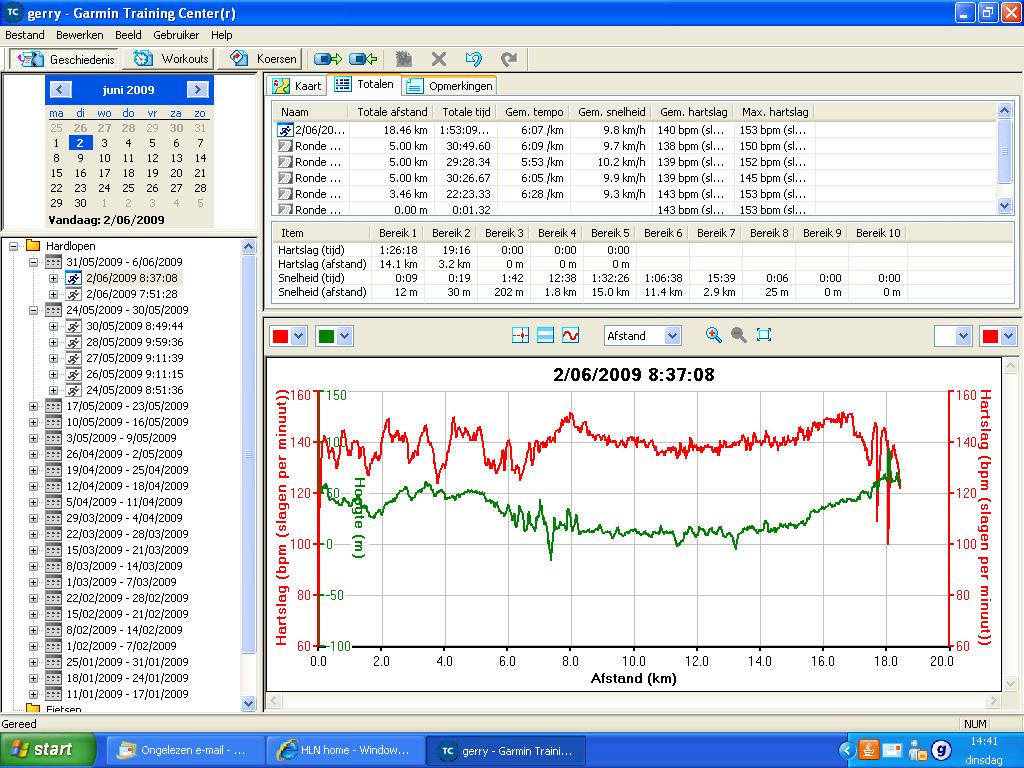This screenshot has width=1024, height=768.
Task: Toggle the graph zones bands icon
Action: click(545, 336)
